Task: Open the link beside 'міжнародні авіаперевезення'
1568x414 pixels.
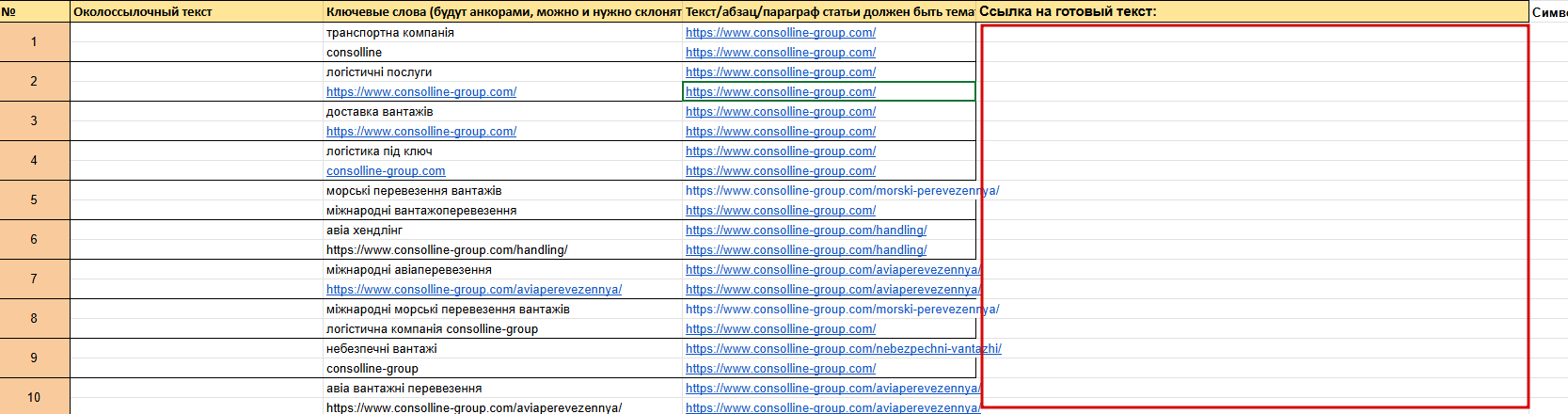Action: (x=833, y=270)
